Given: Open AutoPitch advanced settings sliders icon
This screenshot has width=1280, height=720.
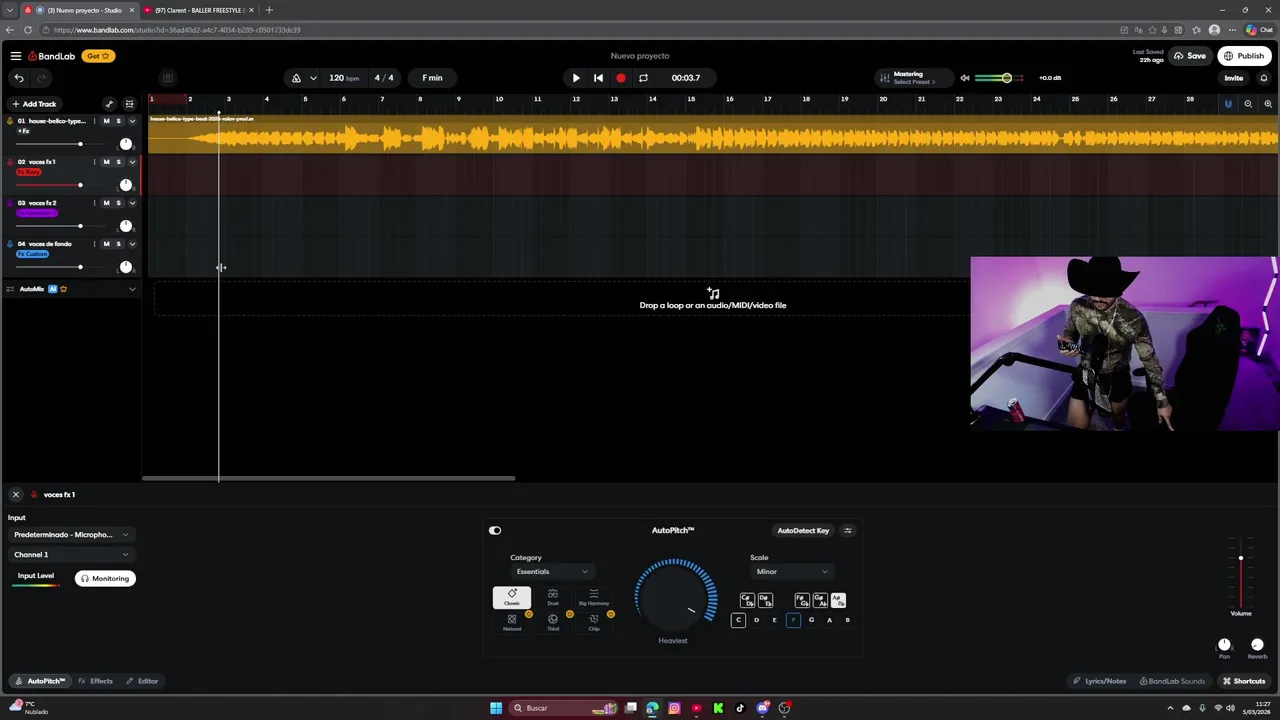Looking at the screenshot, I should point(848,531).
